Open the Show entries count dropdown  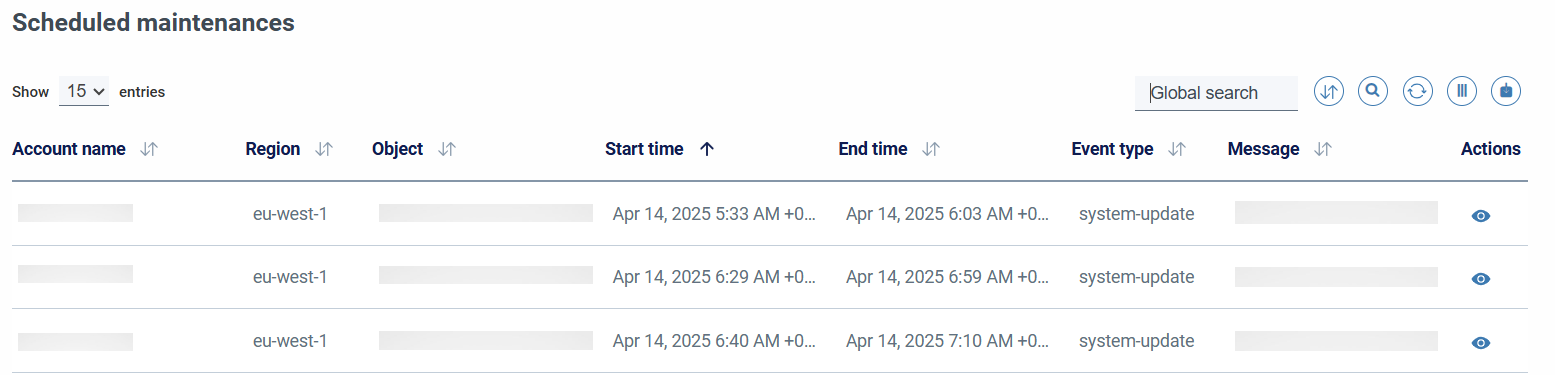[84, 91]
